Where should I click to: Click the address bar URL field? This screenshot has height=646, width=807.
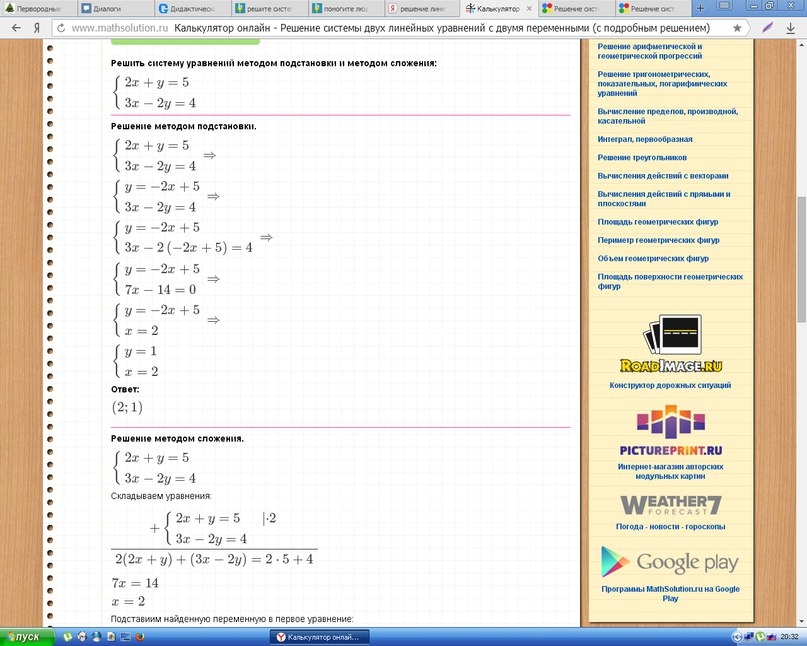click(x=389, y=28)
